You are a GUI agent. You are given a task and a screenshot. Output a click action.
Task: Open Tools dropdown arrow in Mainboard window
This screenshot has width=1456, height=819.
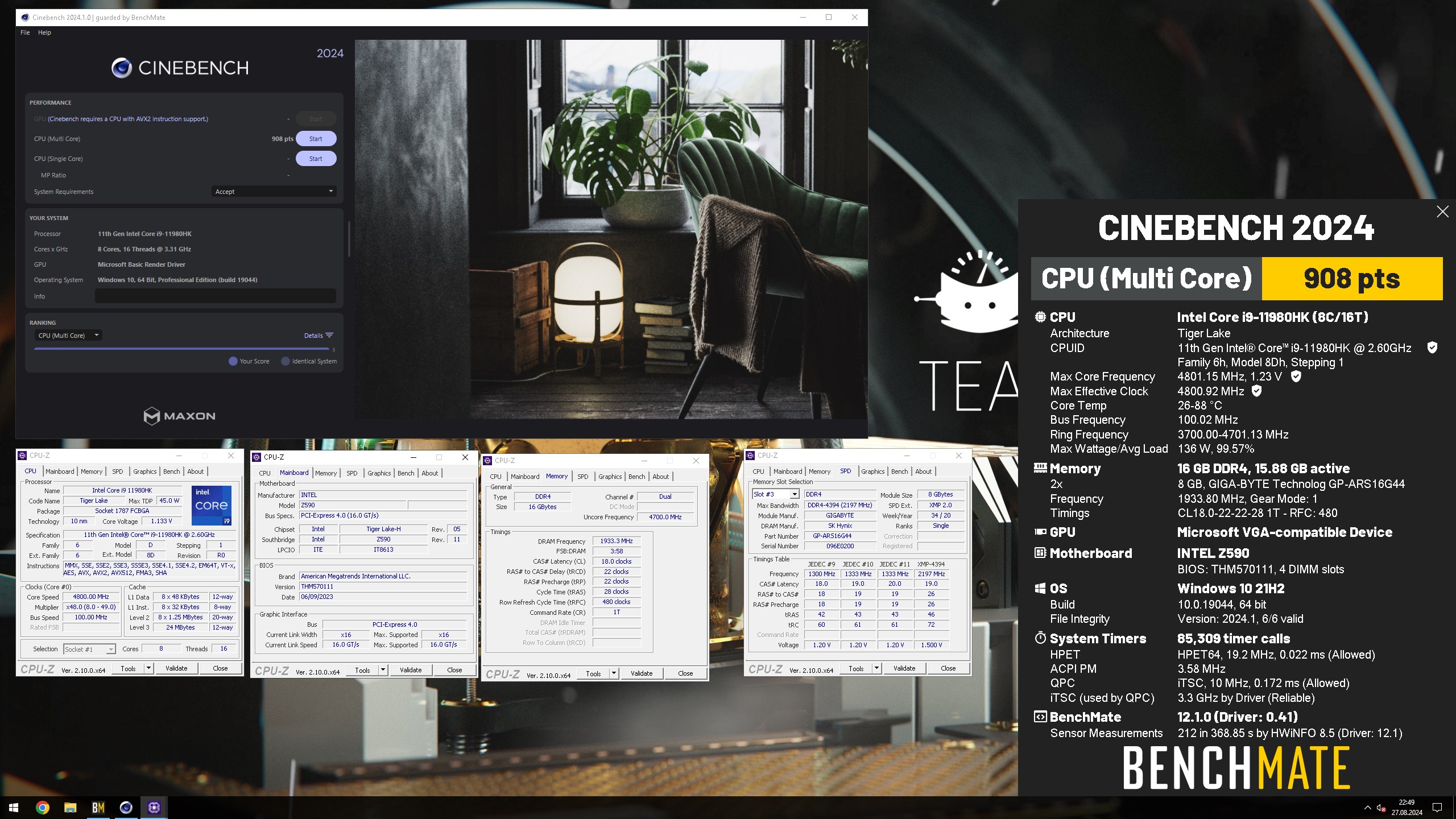click(383, 670)
